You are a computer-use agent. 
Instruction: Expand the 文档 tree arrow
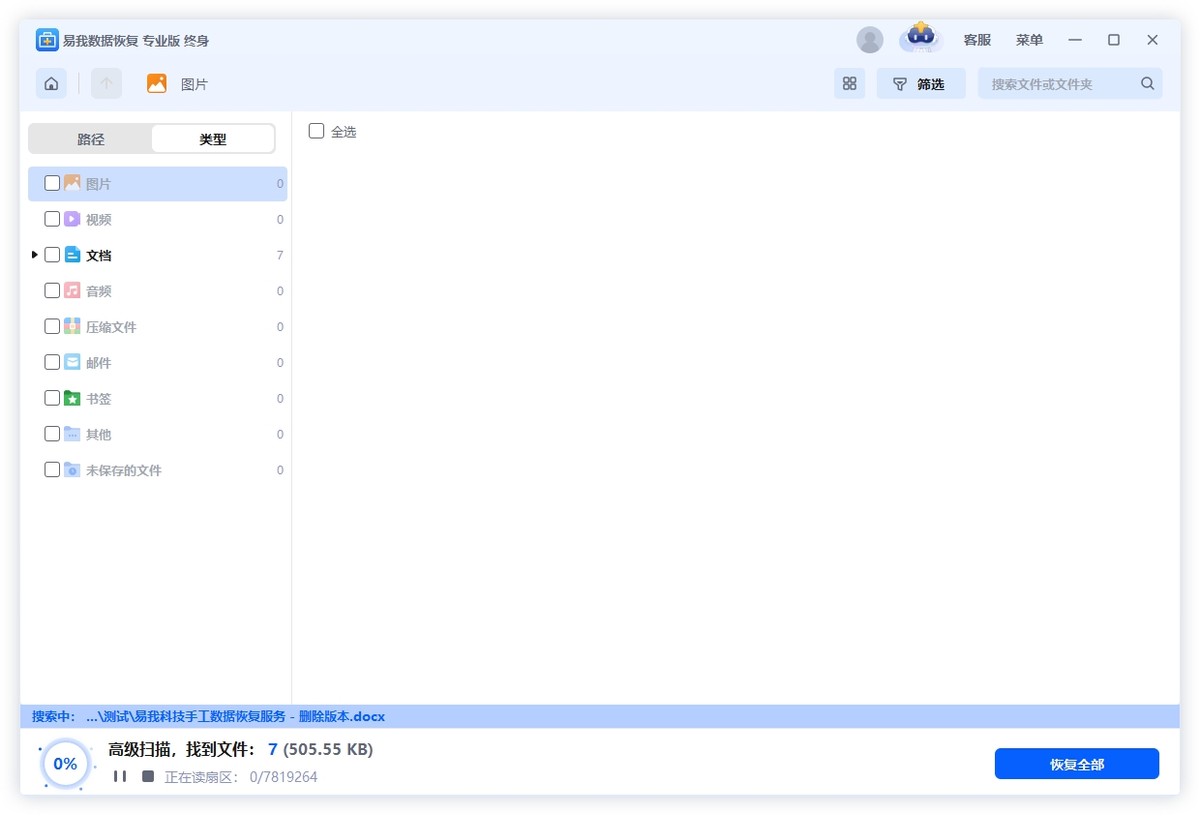35,255
